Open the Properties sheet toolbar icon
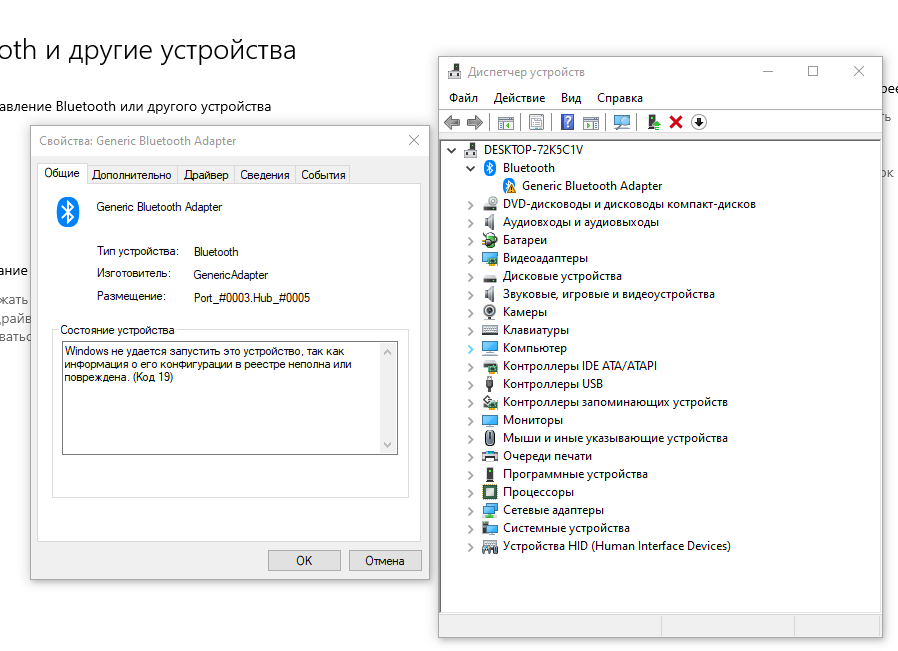The height and width of the screenshot is (651, 898). pyautogui.click(x=537, y=123)
